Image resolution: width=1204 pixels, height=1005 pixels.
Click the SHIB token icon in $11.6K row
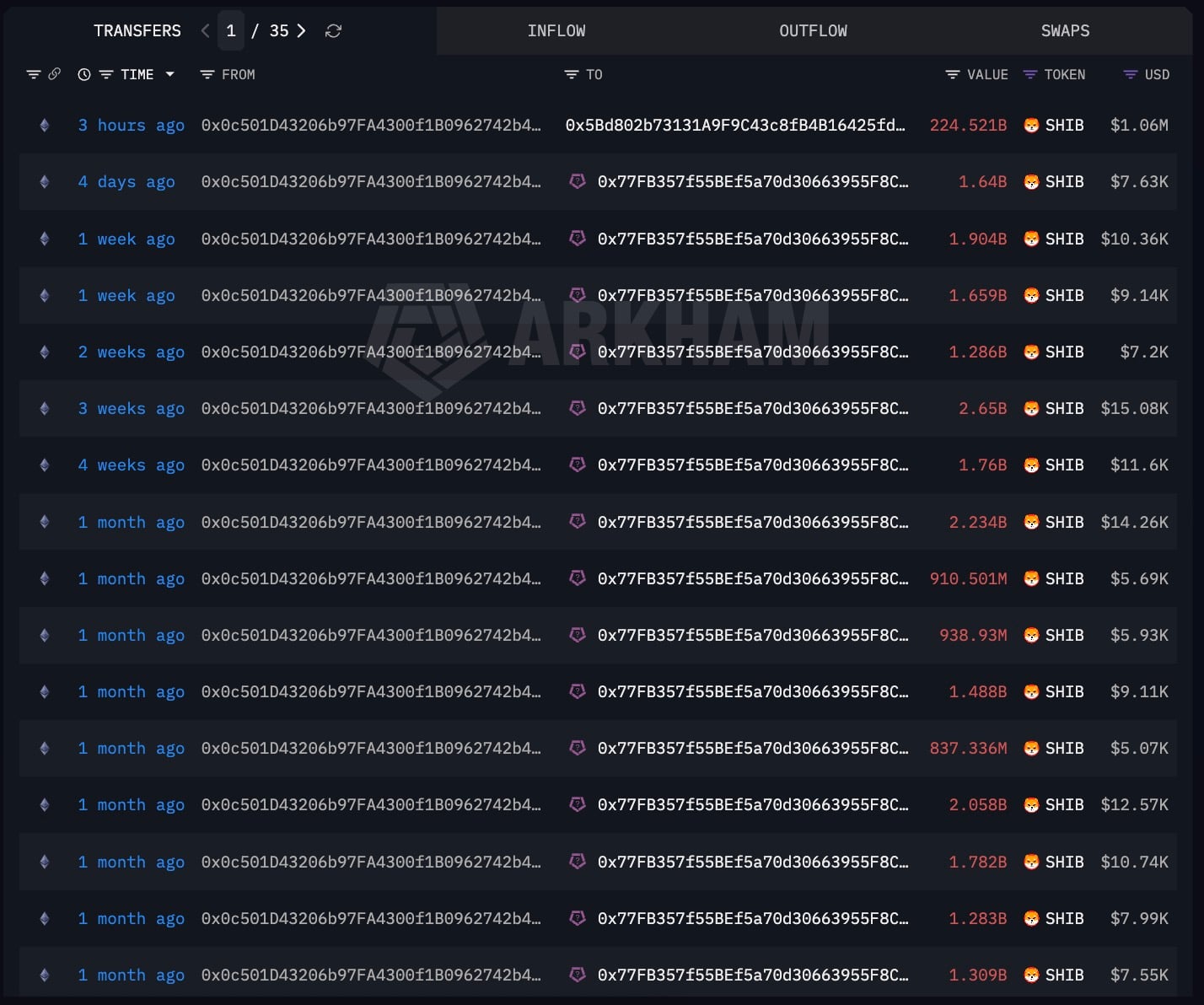(x=1031, y=465)
